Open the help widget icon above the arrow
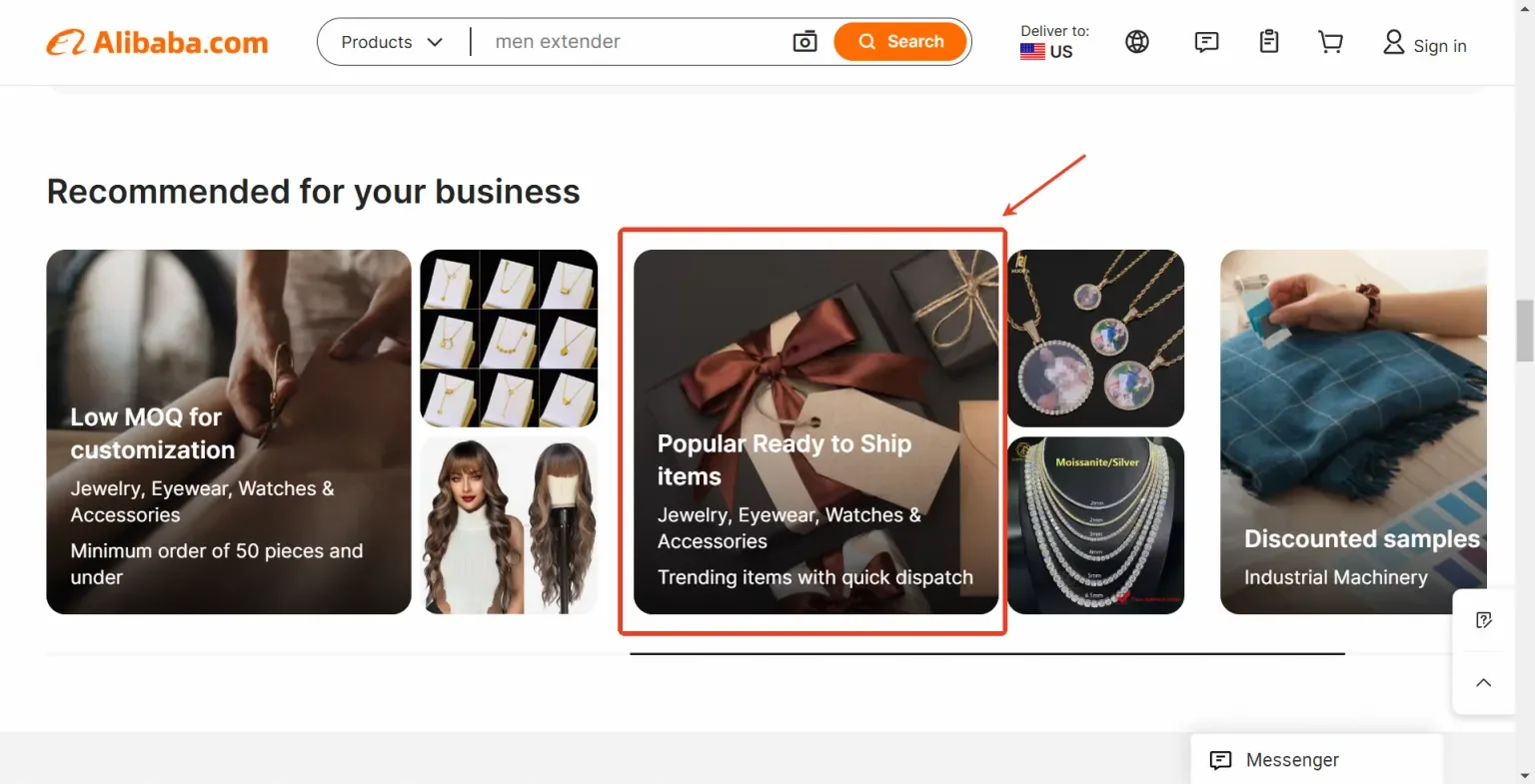 1483,619
